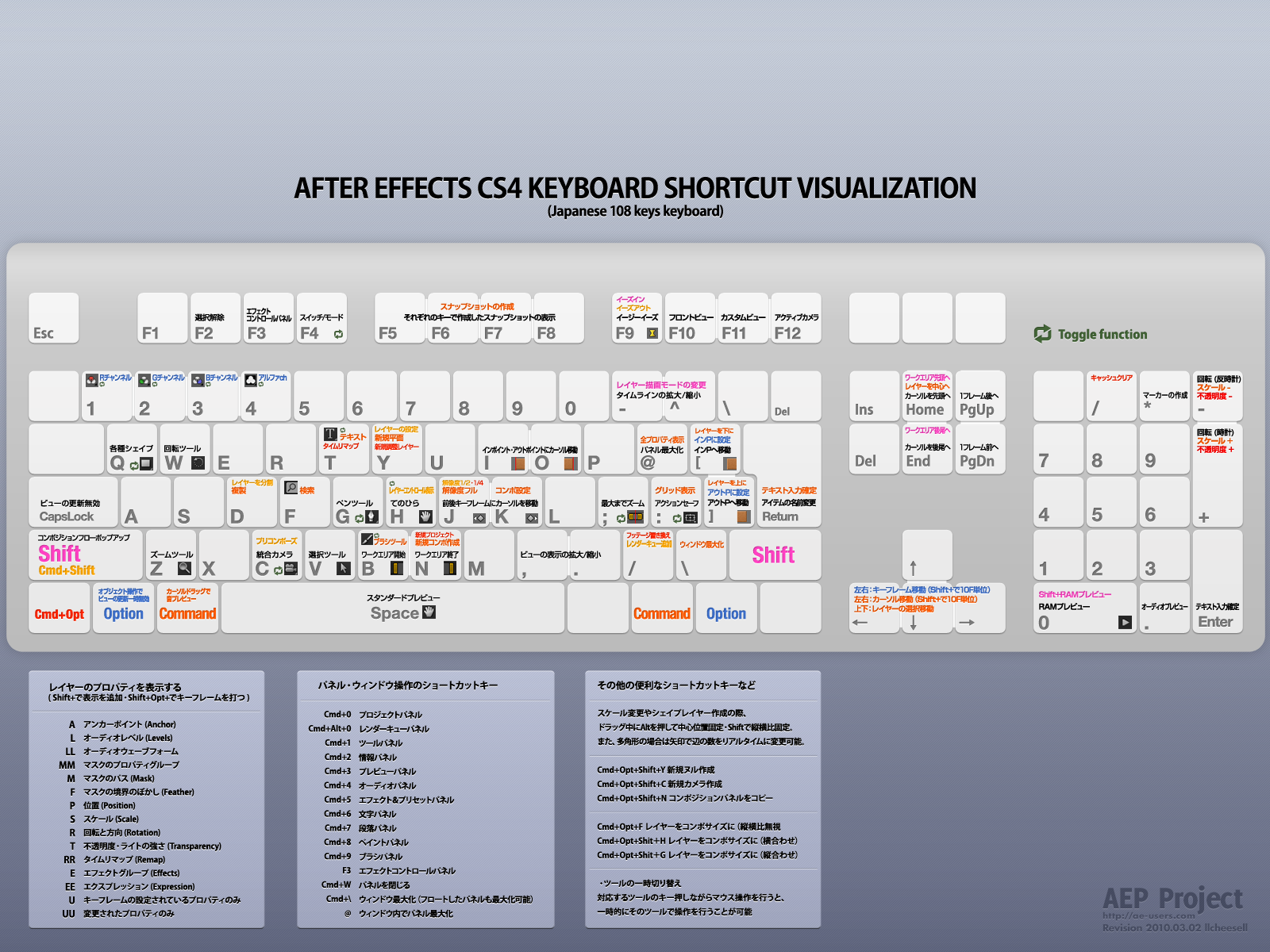Click the CapsLock key
The width and height of the screenshot is (1270, 952).
coord(74,501)
